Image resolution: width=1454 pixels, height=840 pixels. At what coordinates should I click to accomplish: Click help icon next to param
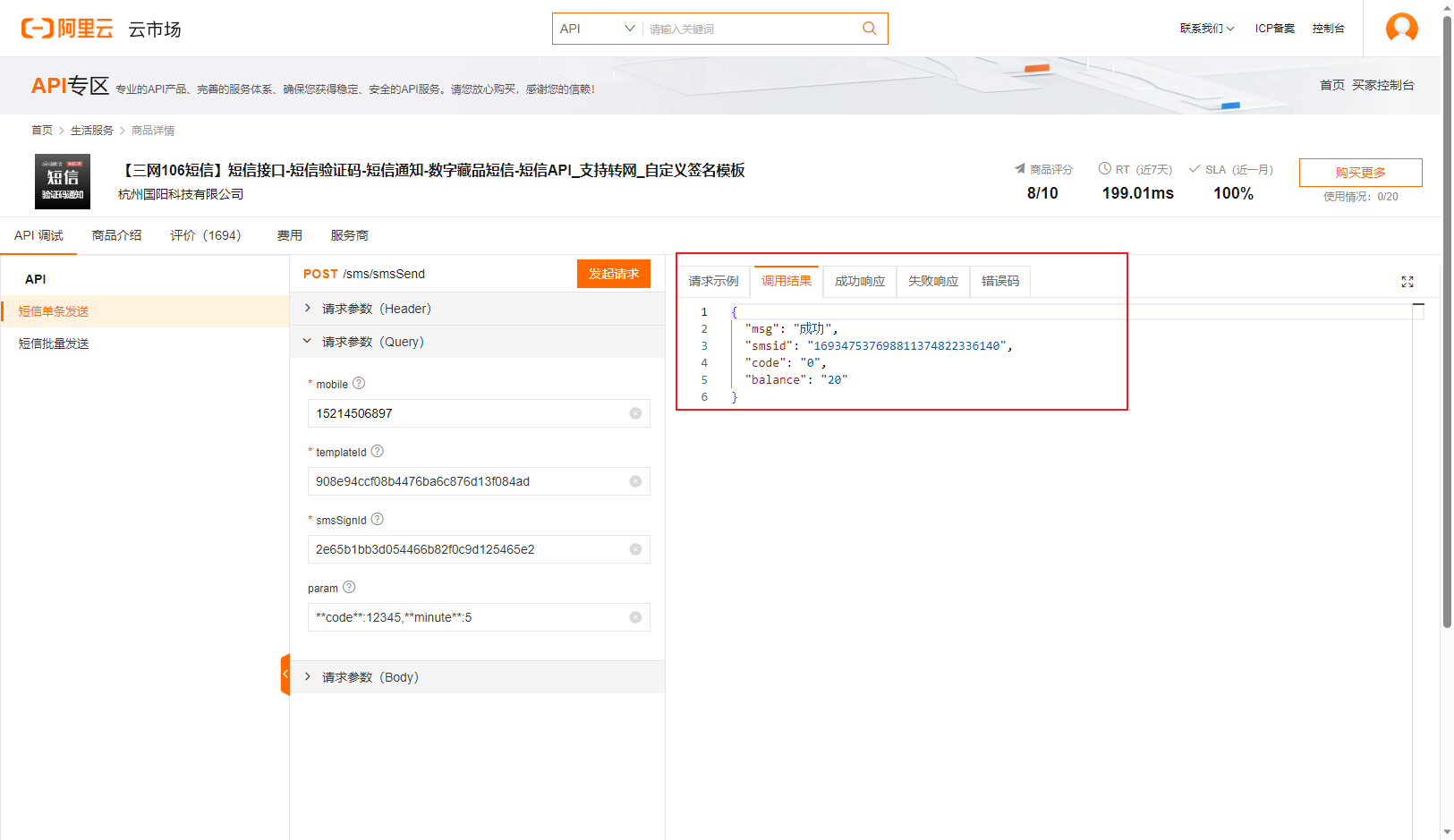[349, 587]
